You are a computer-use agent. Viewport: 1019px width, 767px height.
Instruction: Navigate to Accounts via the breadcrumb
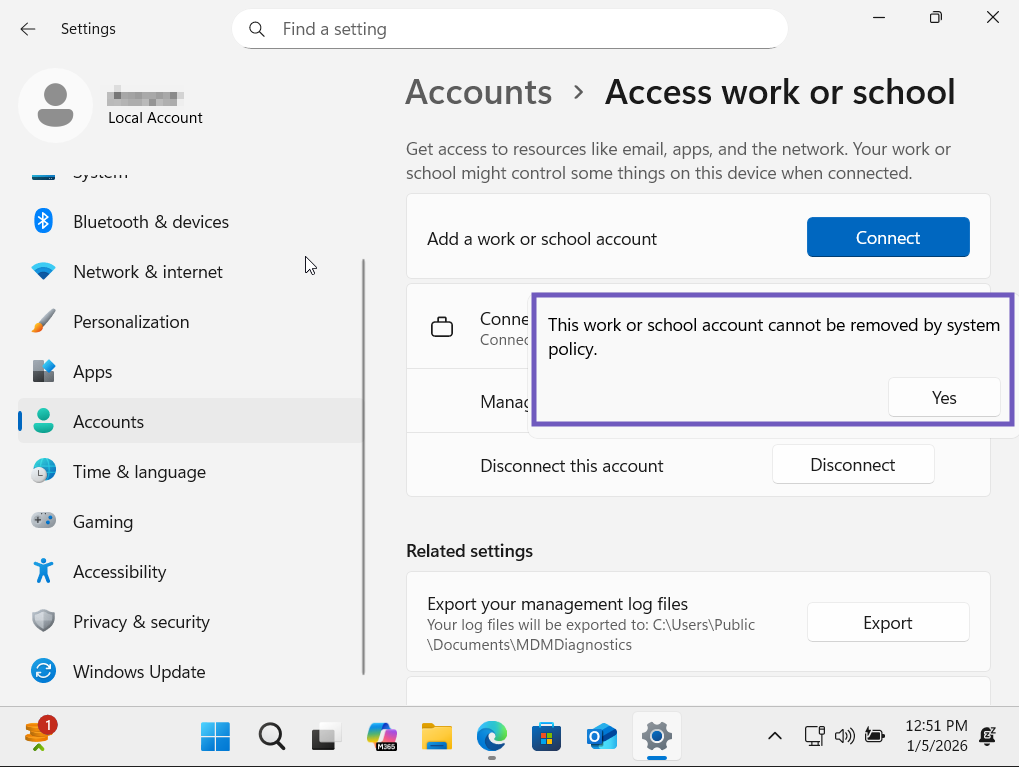(x=478, y=92)
